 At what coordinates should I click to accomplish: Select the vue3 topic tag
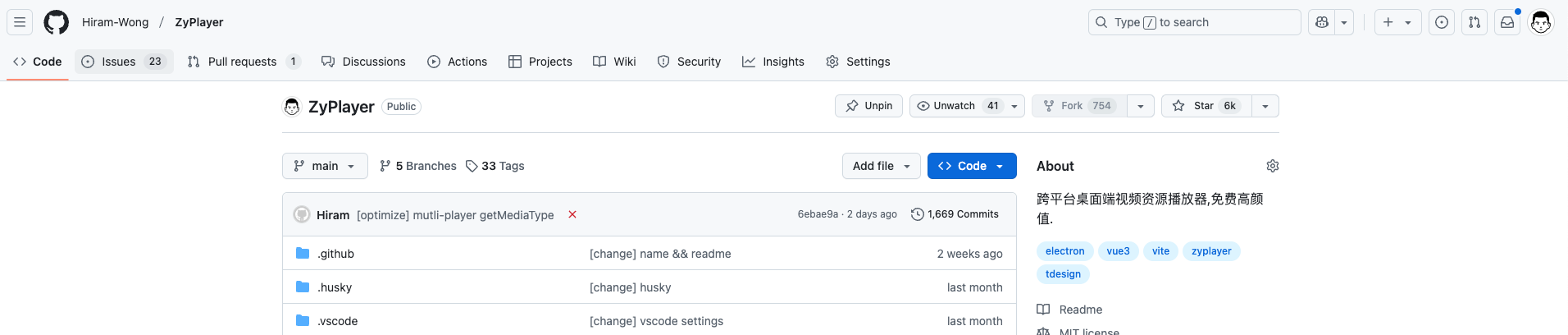[1118, 251]
